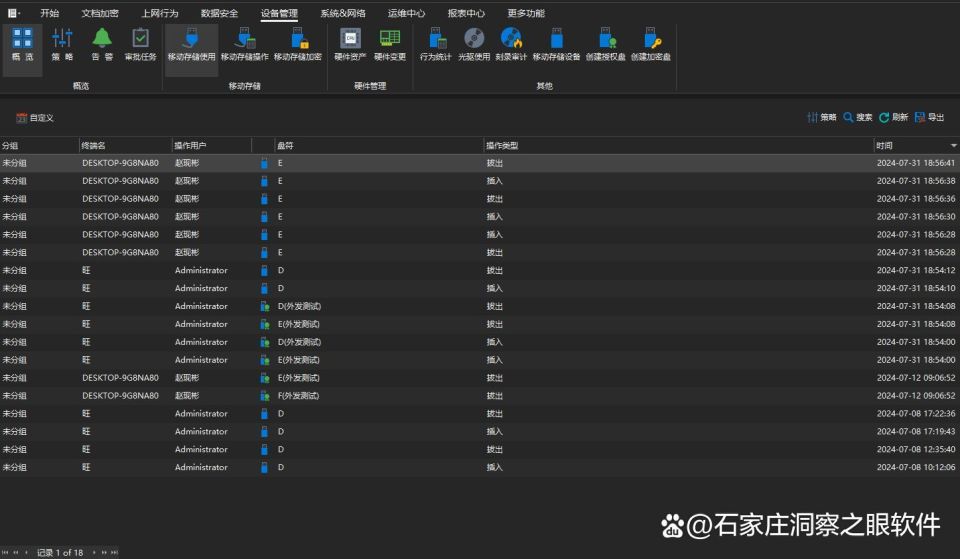Go to next page in record pager
Image resolution: width=960 pixels, height=559 pixels.
[104, 552]
